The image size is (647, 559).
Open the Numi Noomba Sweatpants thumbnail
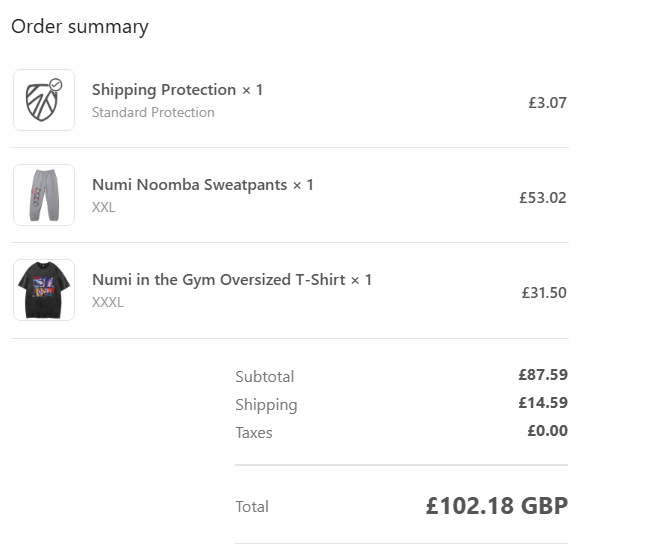click(44, 195)
